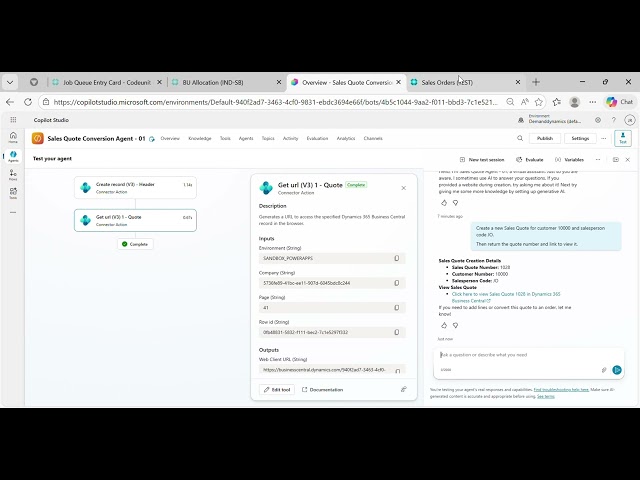Thumbs down the Sales Quote Creation reply
Image resolution: width=640 pixels, height=480 pixels.
456,325
